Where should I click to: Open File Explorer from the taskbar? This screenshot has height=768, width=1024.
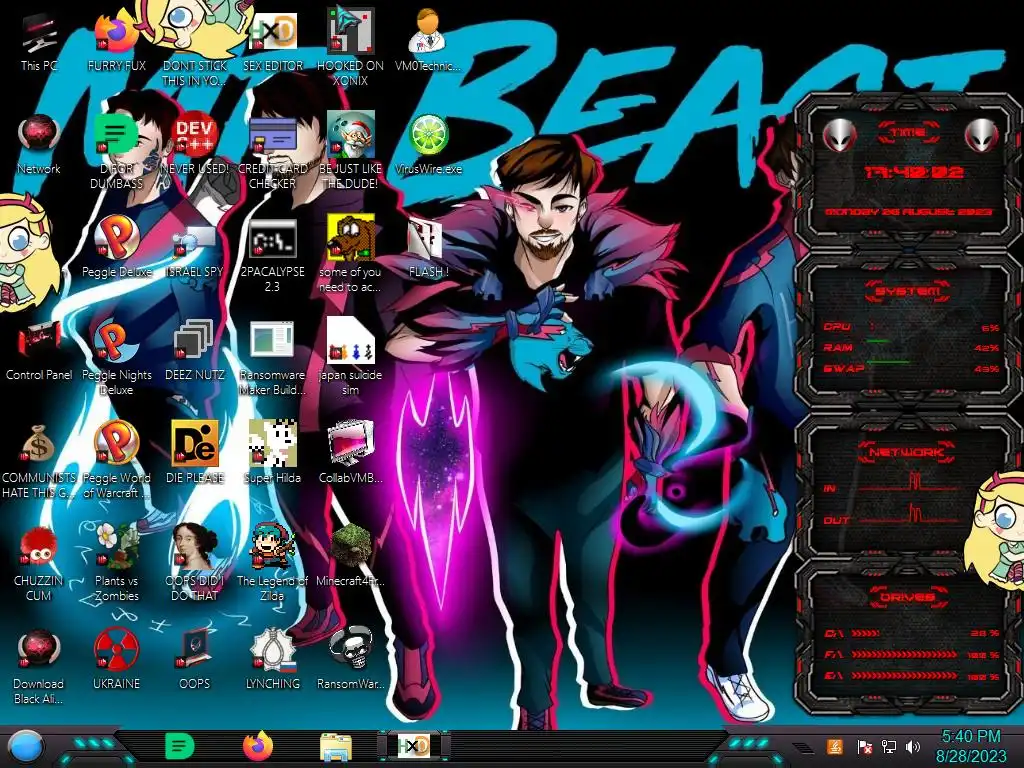336,746
